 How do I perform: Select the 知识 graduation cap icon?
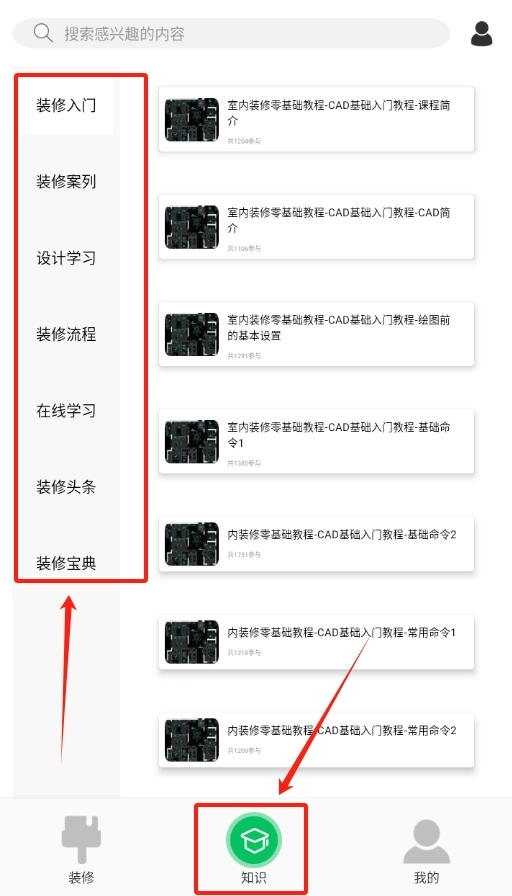[x=252, y=839]
